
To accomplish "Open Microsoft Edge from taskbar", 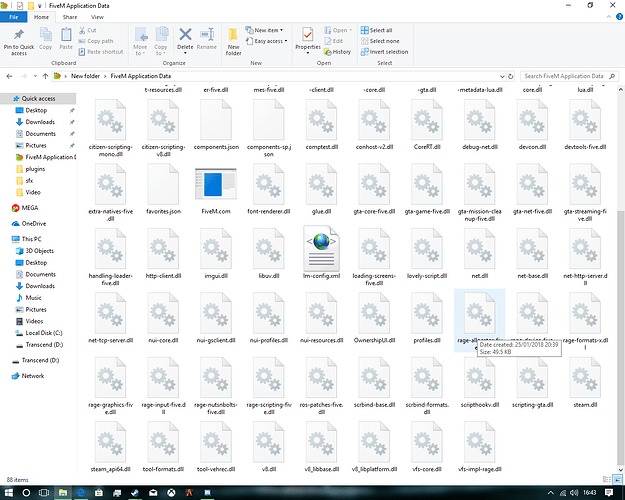I will (x=81, y=493).
